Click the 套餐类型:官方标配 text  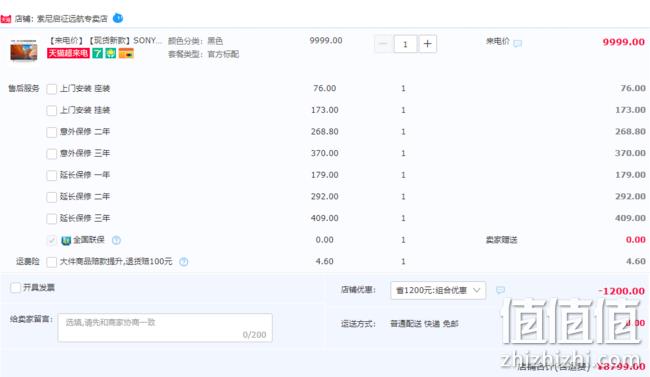point(204,54)
